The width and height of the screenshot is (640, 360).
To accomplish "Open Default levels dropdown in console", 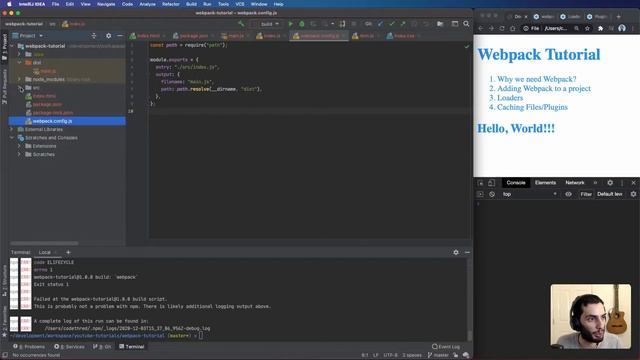I will coord(610,194).
